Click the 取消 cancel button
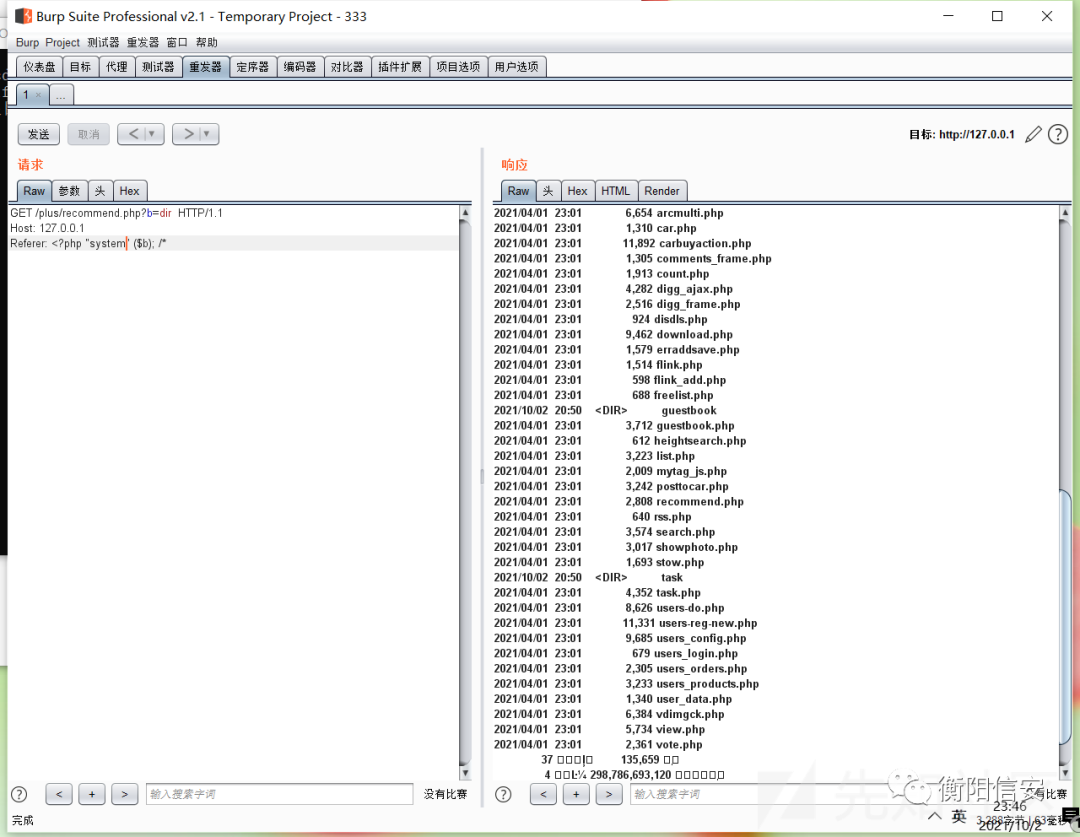 click(88, 134)
